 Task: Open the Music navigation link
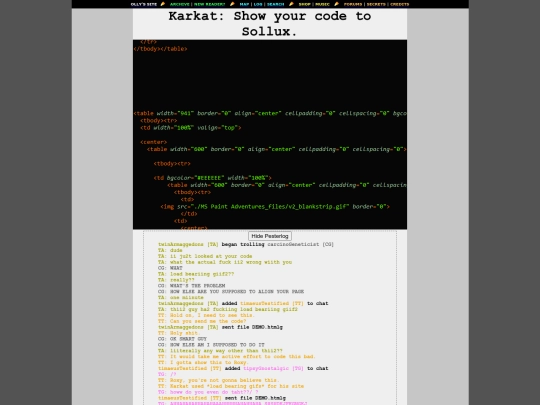(x=322, y=4)
